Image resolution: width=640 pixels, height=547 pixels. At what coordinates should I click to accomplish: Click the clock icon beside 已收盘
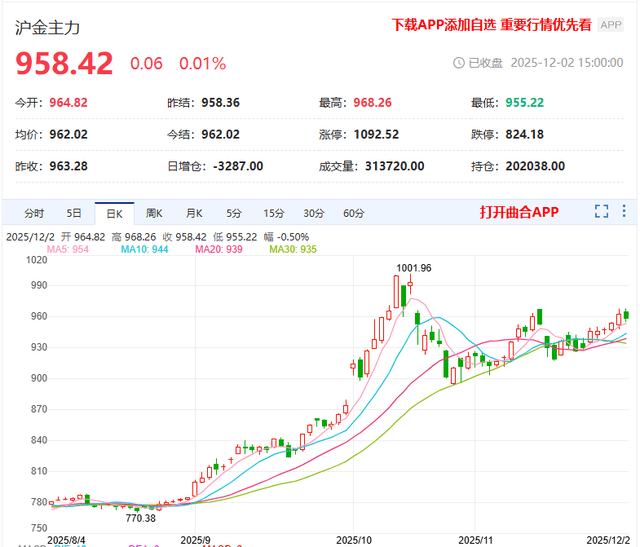(459, 62)
